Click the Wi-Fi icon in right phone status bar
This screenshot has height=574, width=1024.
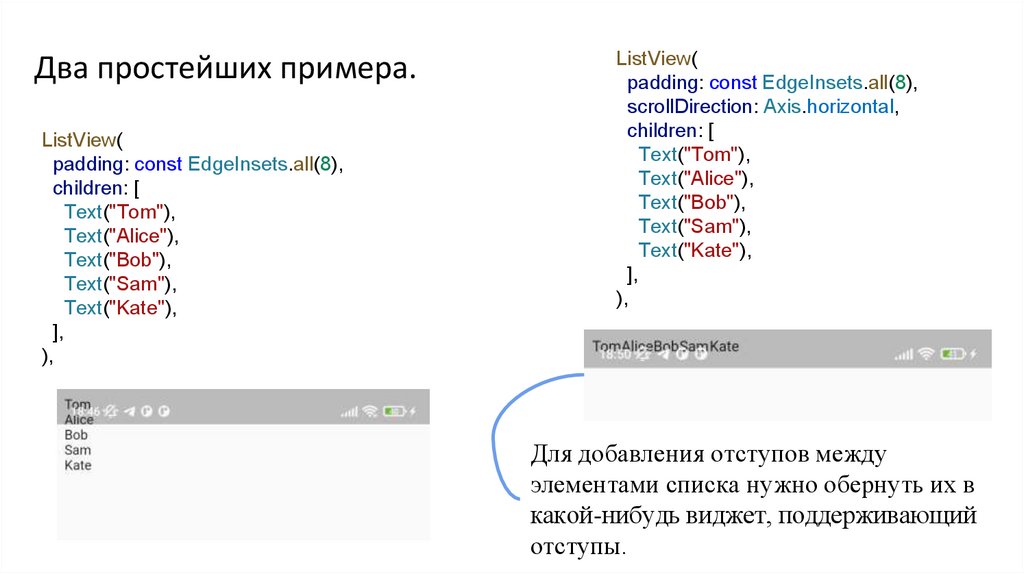926,353
